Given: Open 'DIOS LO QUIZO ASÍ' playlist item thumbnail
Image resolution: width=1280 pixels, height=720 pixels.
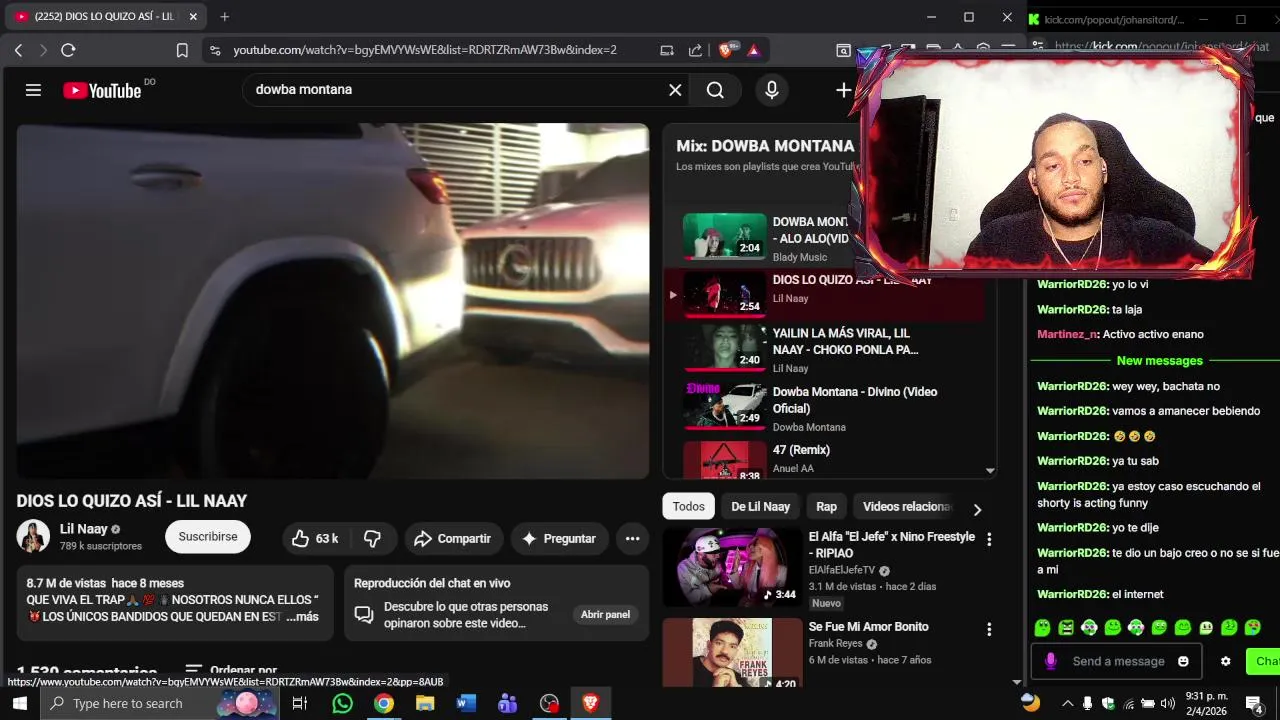Looking at the screenshot, I should (724, 295).
